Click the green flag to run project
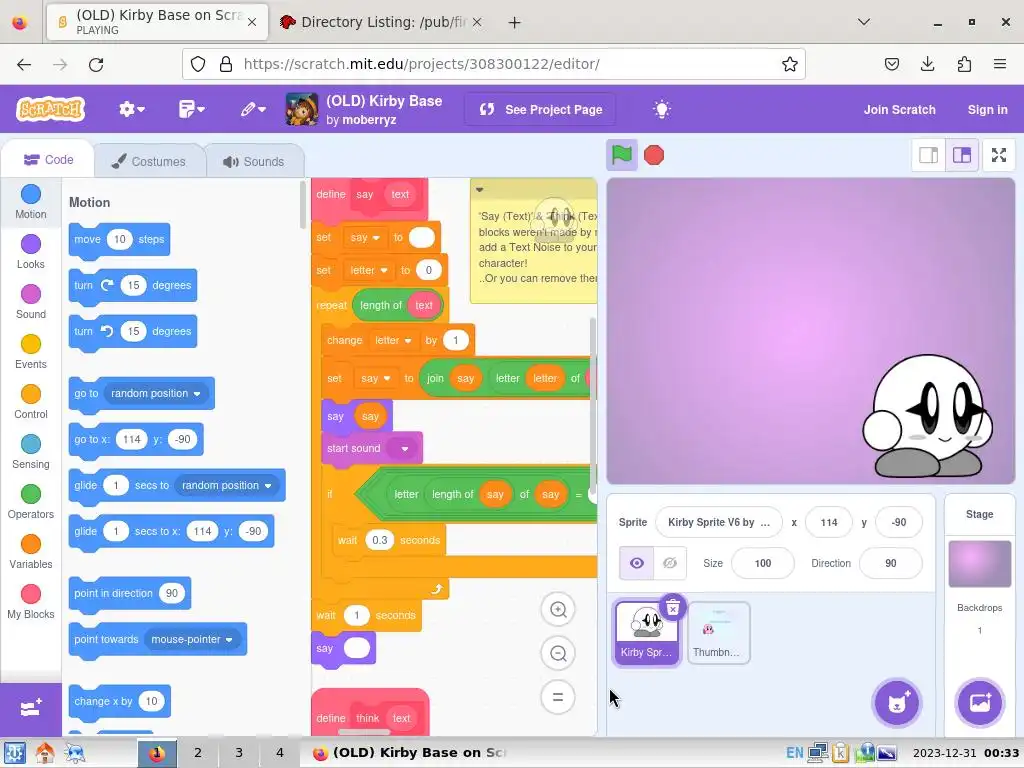Screen dimensions: 1024x768 (x=621, y=155)
